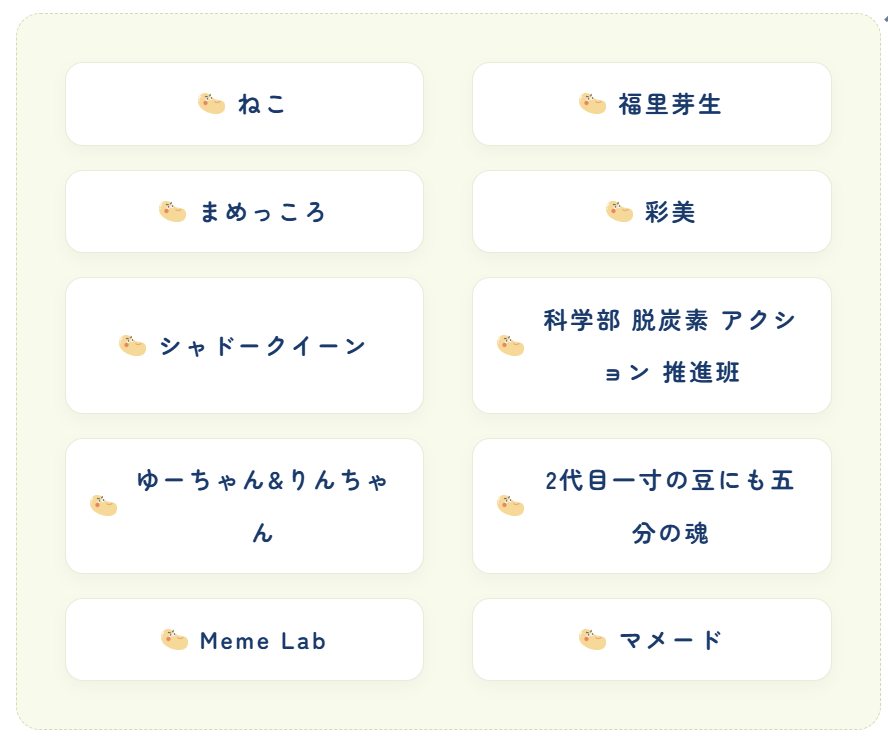The width and height of the screenshot is (888, 740).
Task: Click the bean icon beside 科学部 脱炭素 card
Action: [510, 345]
